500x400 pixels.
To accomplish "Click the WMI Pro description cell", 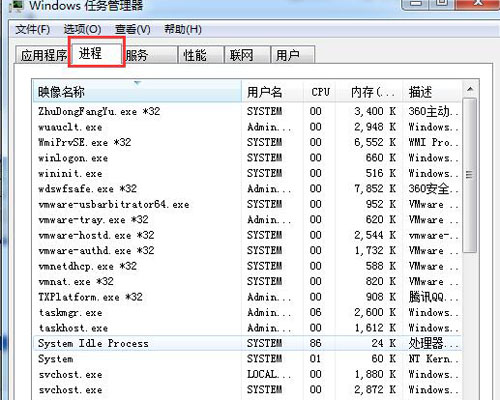I will [x=433, y=142].
